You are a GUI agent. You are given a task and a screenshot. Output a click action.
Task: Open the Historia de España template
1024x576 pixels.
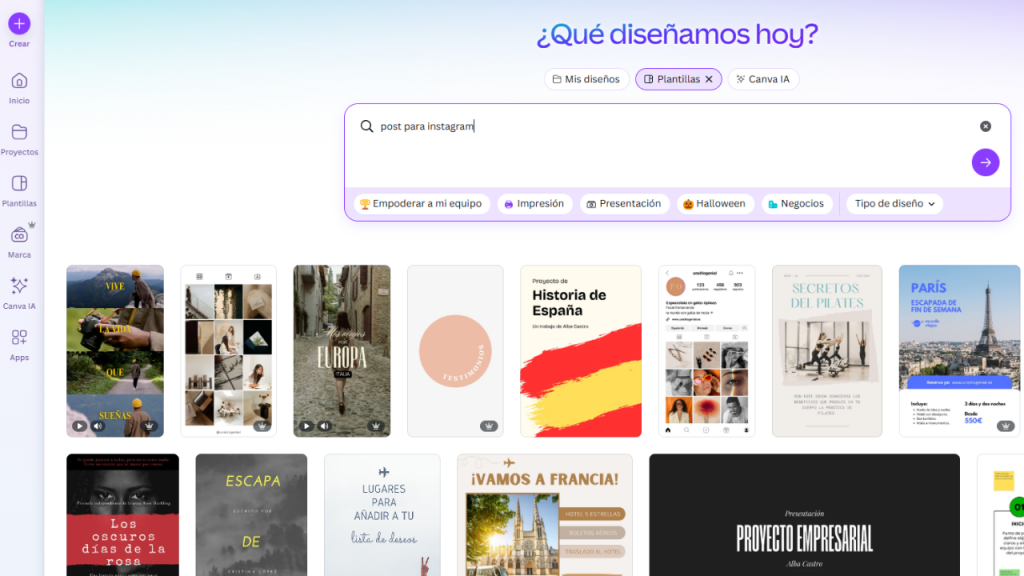pos(580,350)
